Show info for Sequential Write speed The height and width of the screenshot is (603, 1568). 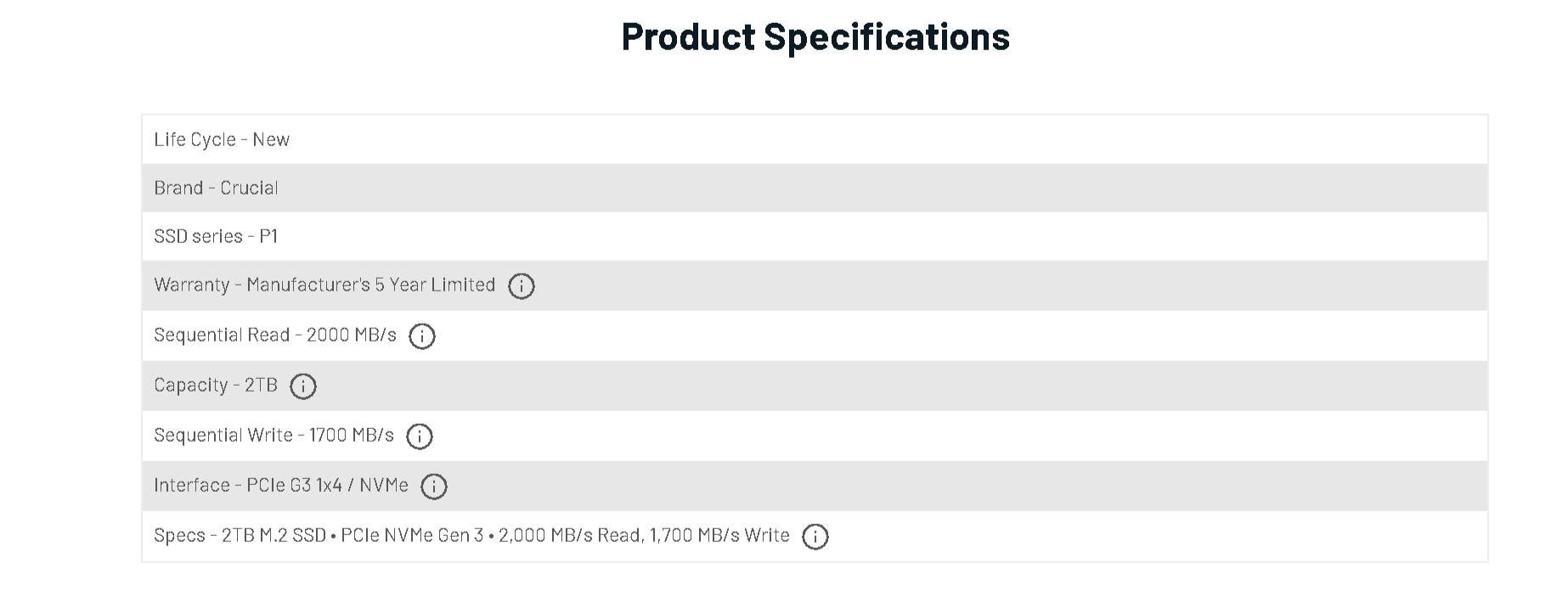[420, 437]
